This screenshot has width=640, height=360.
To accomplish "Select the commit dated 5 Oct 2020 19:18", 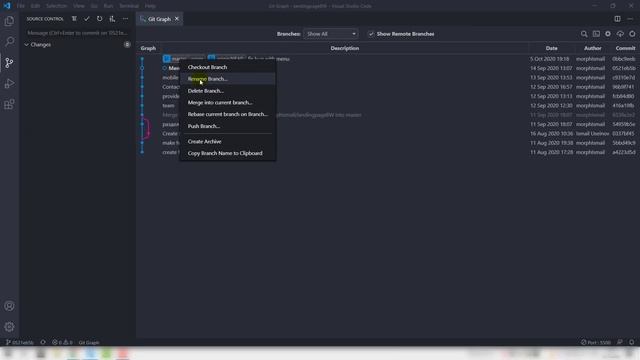I will coord(388,59).
